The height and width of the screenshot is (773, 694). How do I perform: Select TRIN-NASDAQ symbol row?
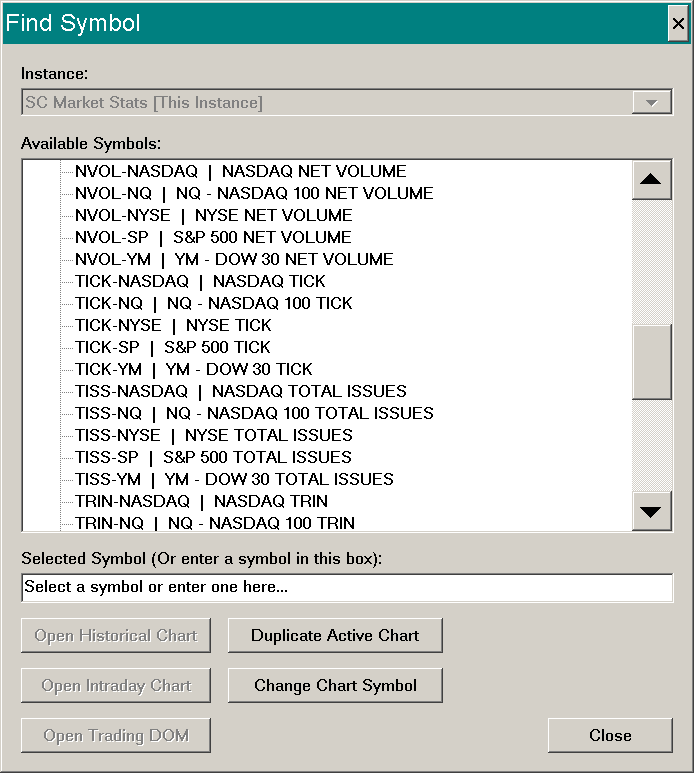tap(201, 501)
